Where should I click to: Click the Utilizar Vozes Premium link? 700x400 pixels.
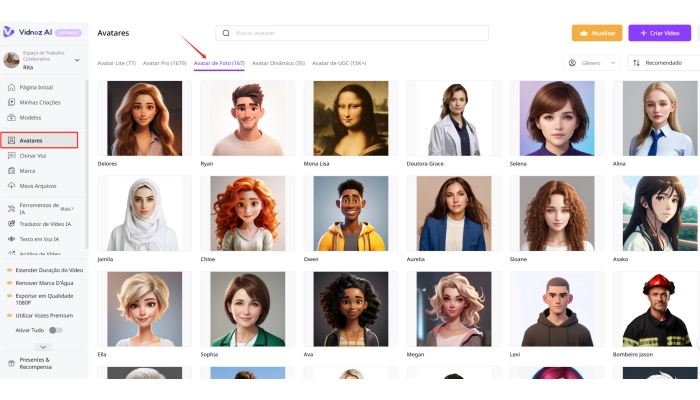click(44, 315)
